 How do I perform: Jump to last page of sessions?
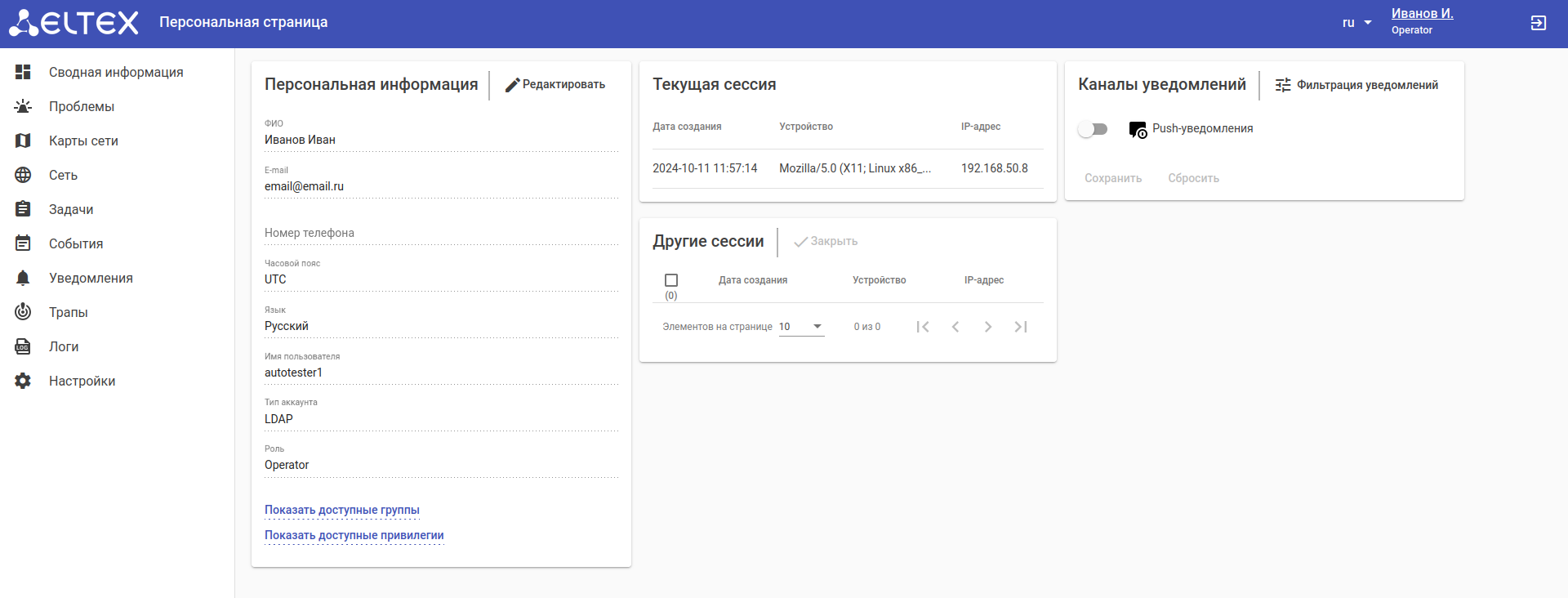click(1021, 327)
